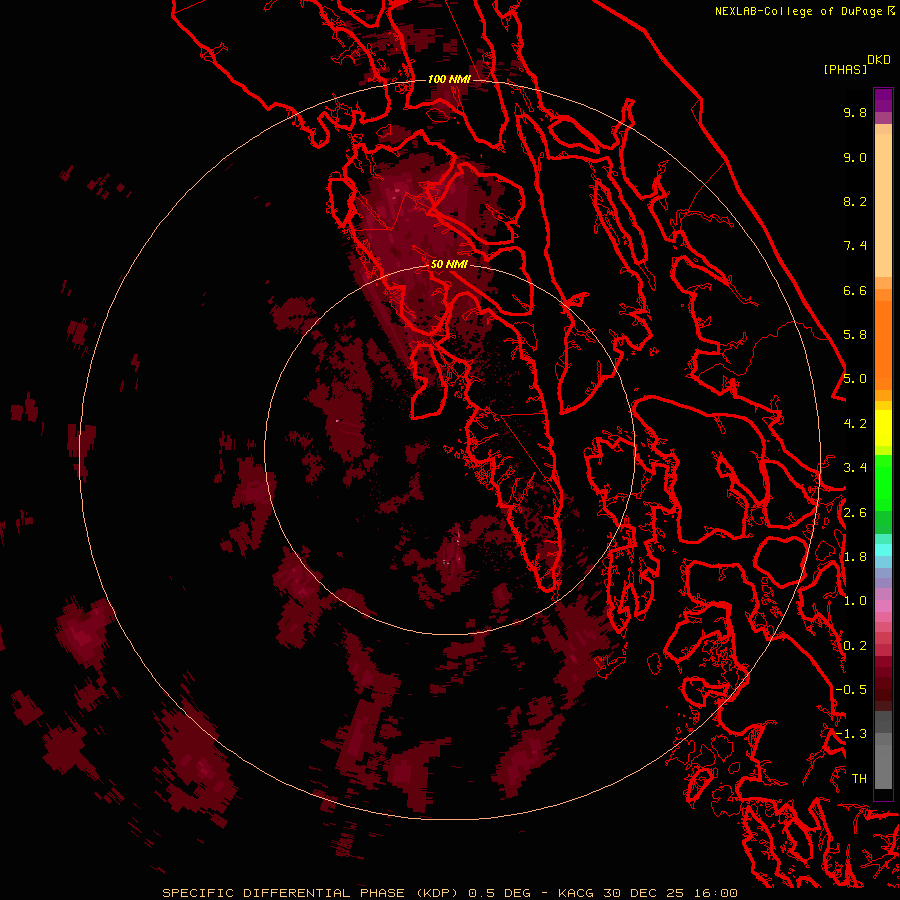Click the 0.2 scale value
The width and height of the screenshot is (900, 900).
(855, 646)
